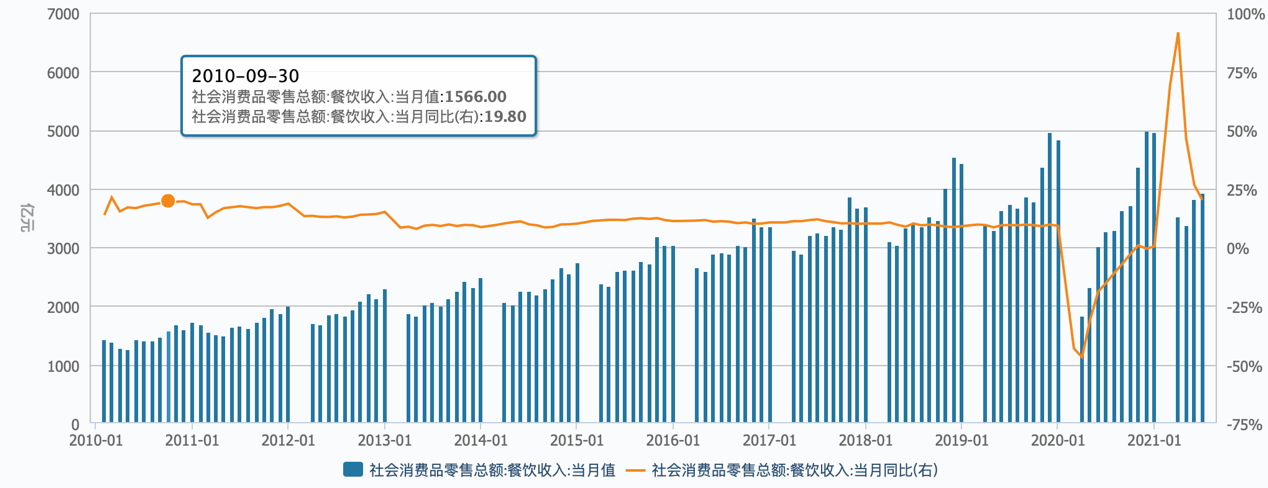Click the 7000 left axis tick label
Screen dimensions: 1268x488
click(63, 14)
